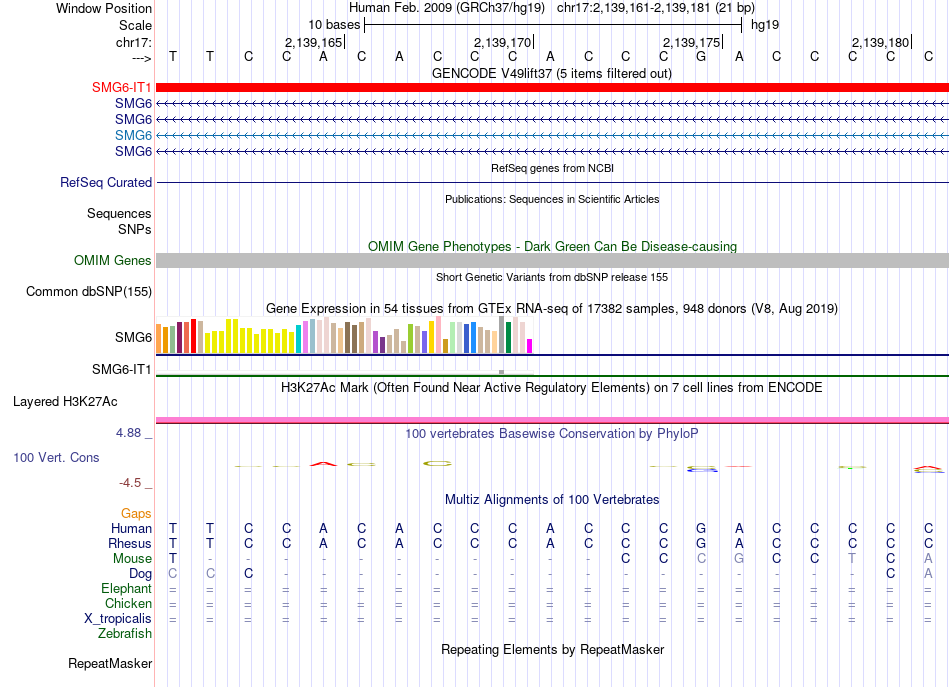Click the faded 'G' in the Mouse alignment row
Viewport: 950px width, 687px height.
739,559
